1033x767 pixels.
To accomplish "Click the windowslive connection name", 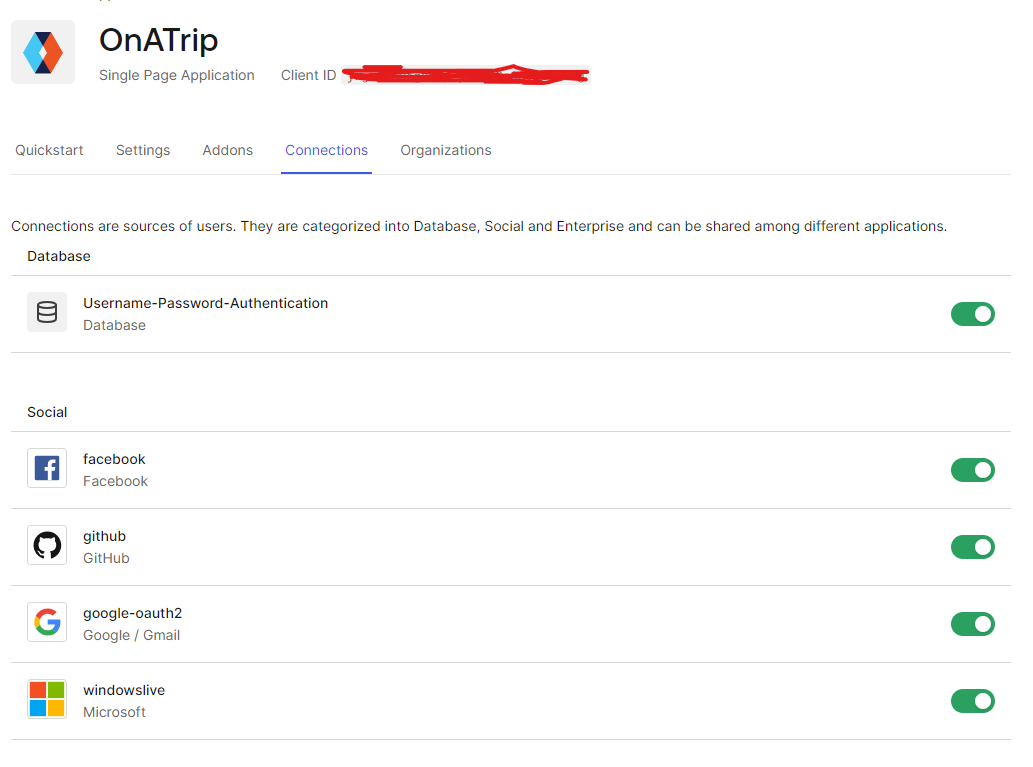I will (x=124, y=690).
